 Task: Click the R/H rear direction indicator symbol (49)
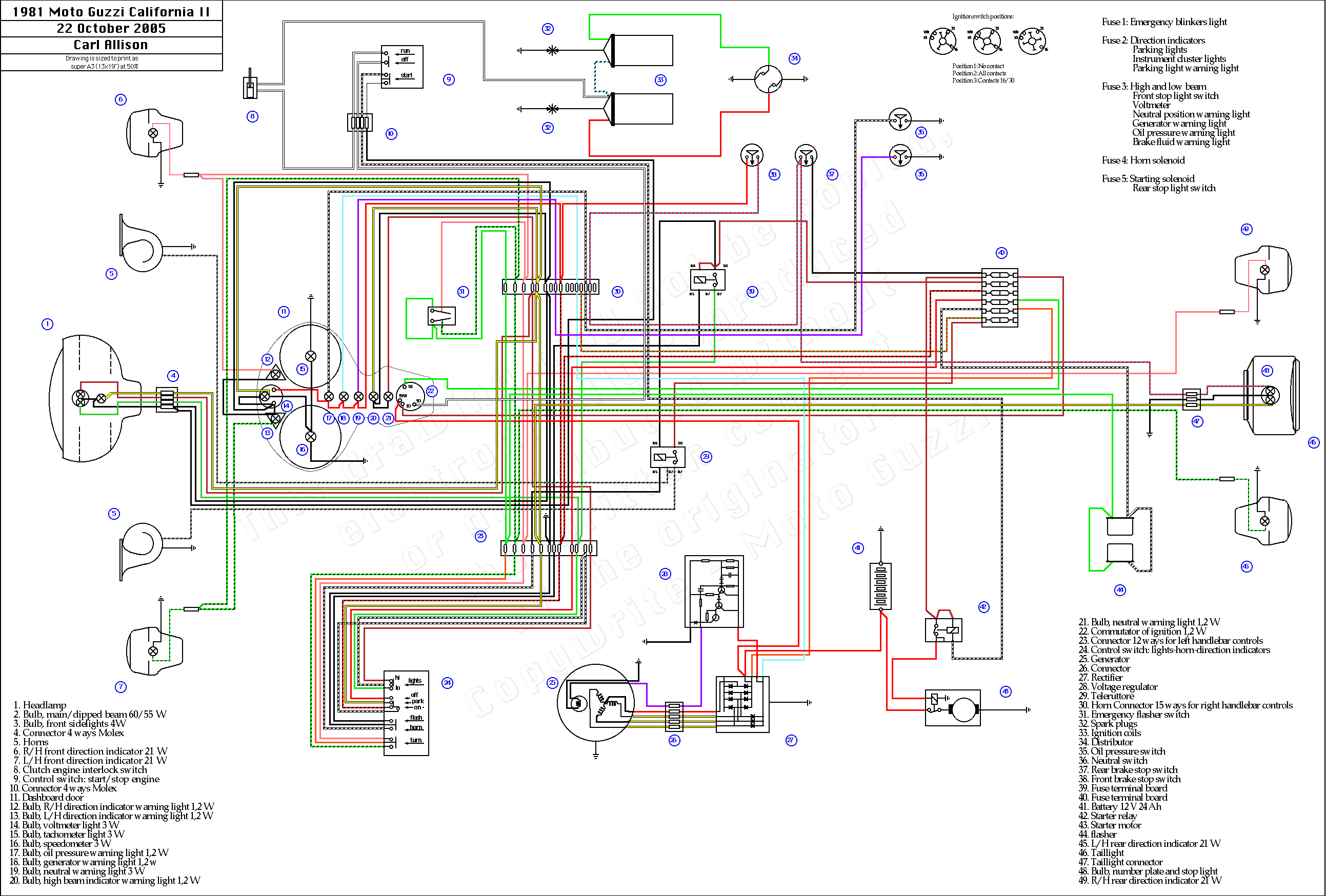point(1263,270)
